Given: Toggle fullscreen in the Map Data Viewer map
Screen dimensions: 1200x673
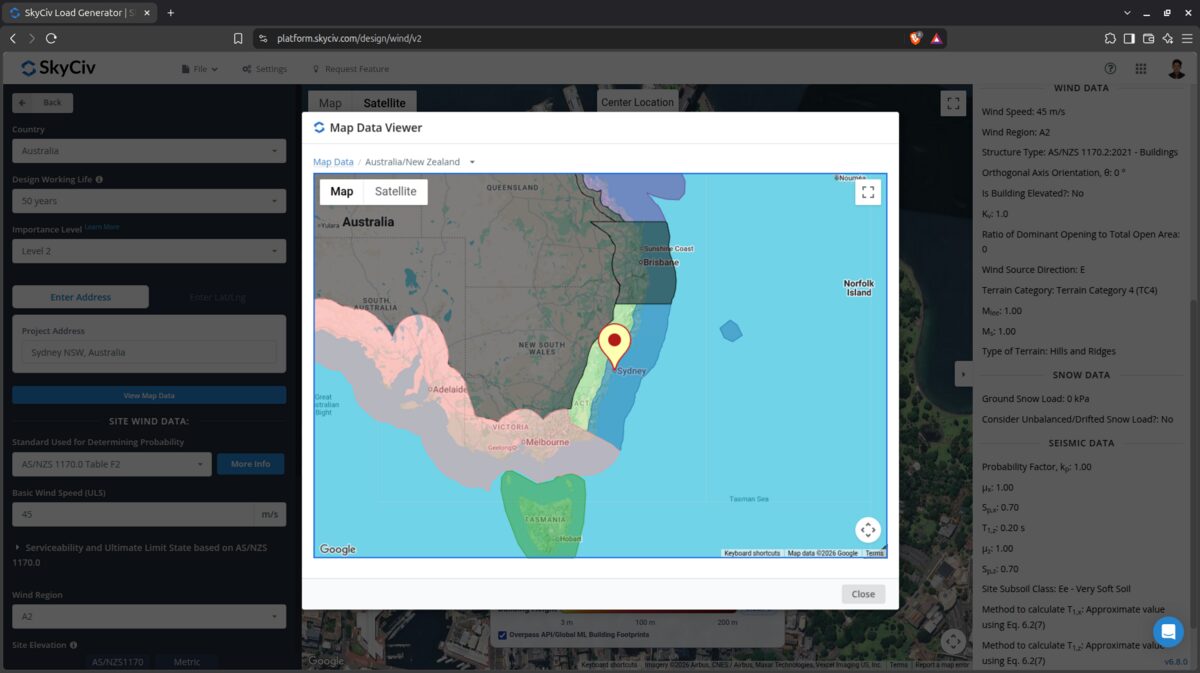Looking at the screenshot, I should click(x=868, y=192).
